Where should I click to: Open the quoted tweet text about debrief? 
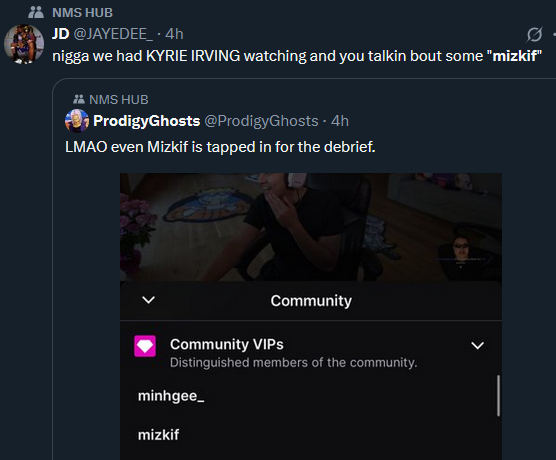pos(220,147)
